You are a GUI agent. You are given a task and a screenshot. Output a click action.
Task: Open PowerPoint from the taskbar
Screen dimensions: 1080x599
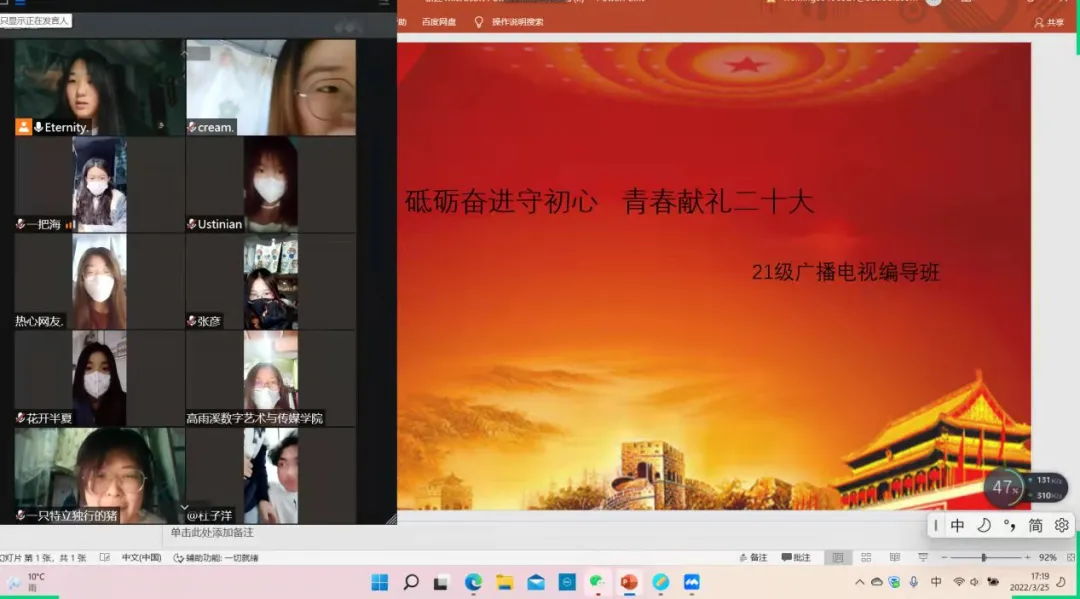tap(629, 582)
